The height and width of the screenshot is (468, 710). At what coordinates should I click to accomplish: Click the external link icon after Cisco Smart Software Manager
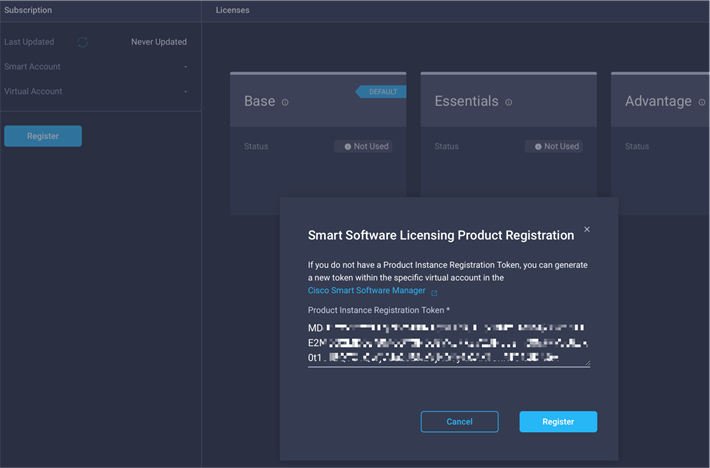point(434,293)
